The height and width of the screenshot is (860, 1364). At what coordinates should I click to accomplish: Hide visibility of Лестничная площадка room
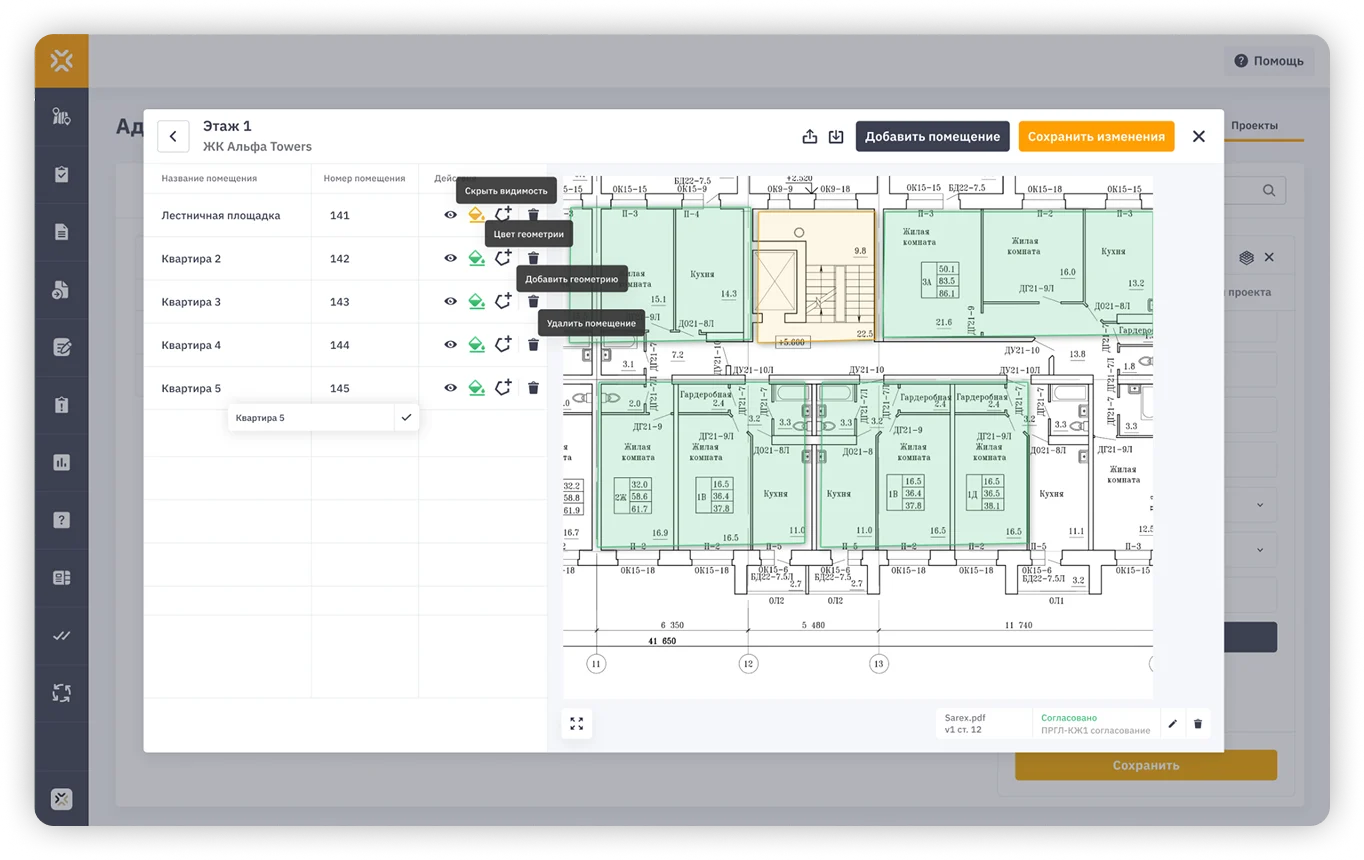click(450, 215)
